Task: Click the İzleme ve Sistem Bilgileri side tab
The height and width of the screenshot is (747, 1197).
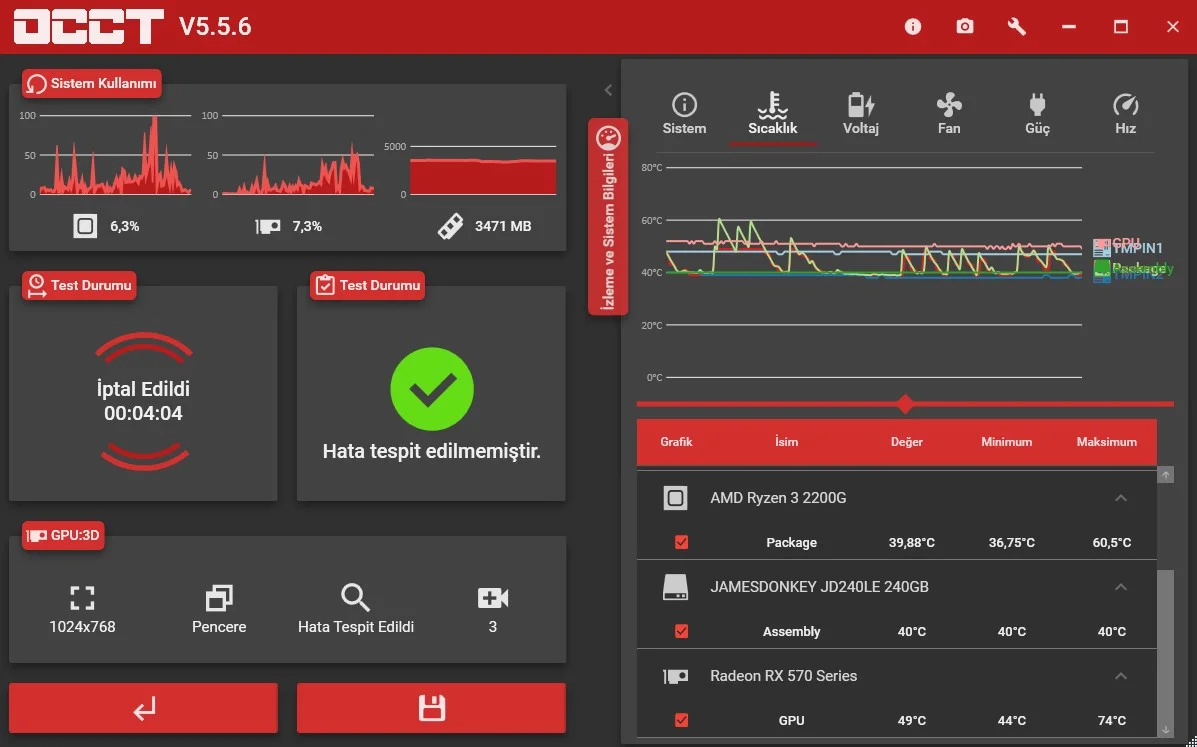Action: click(x=608, y=217)
